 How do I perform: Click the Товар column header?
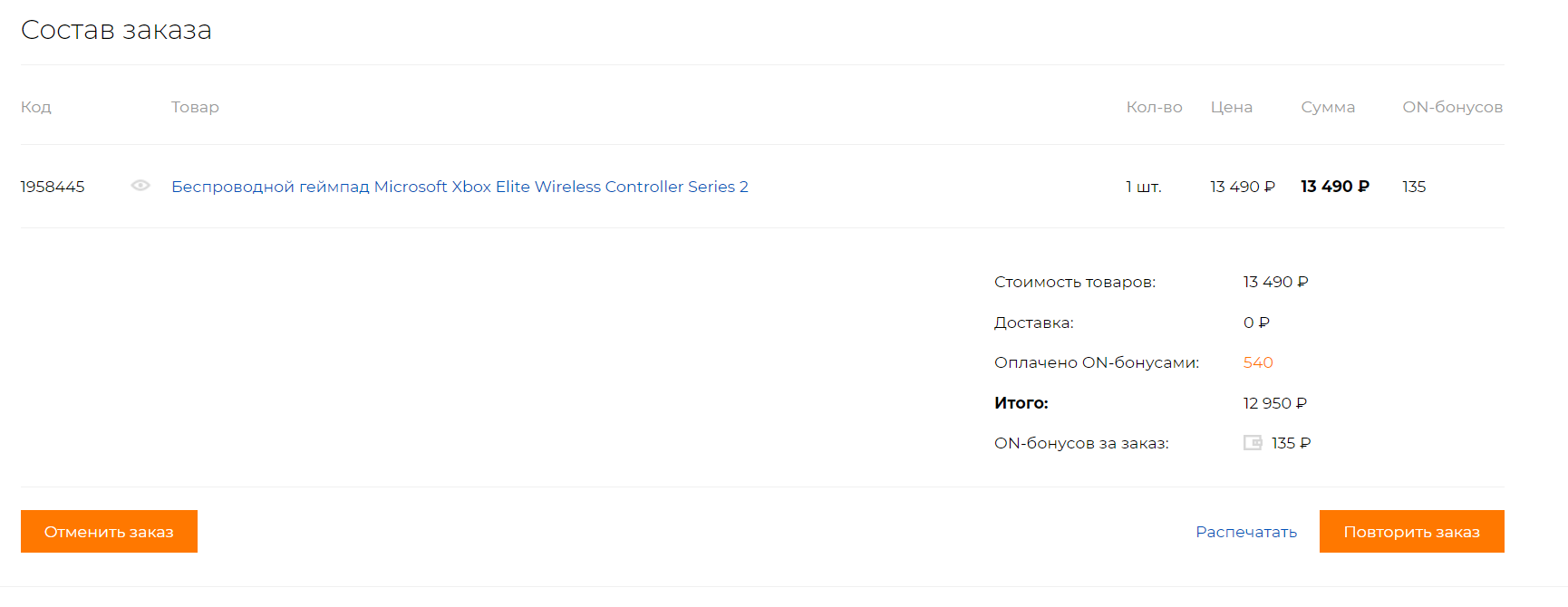(195, 107)
